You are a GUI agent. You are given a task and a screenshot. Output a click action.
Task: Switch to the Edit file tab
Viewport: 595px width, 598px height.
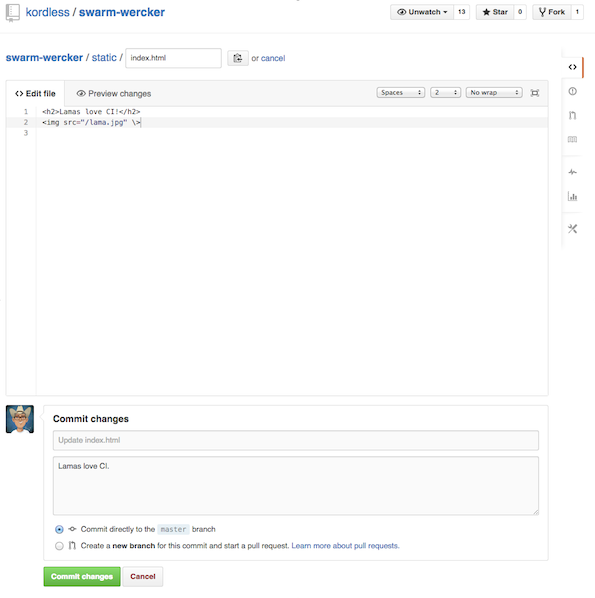[35, 93]
